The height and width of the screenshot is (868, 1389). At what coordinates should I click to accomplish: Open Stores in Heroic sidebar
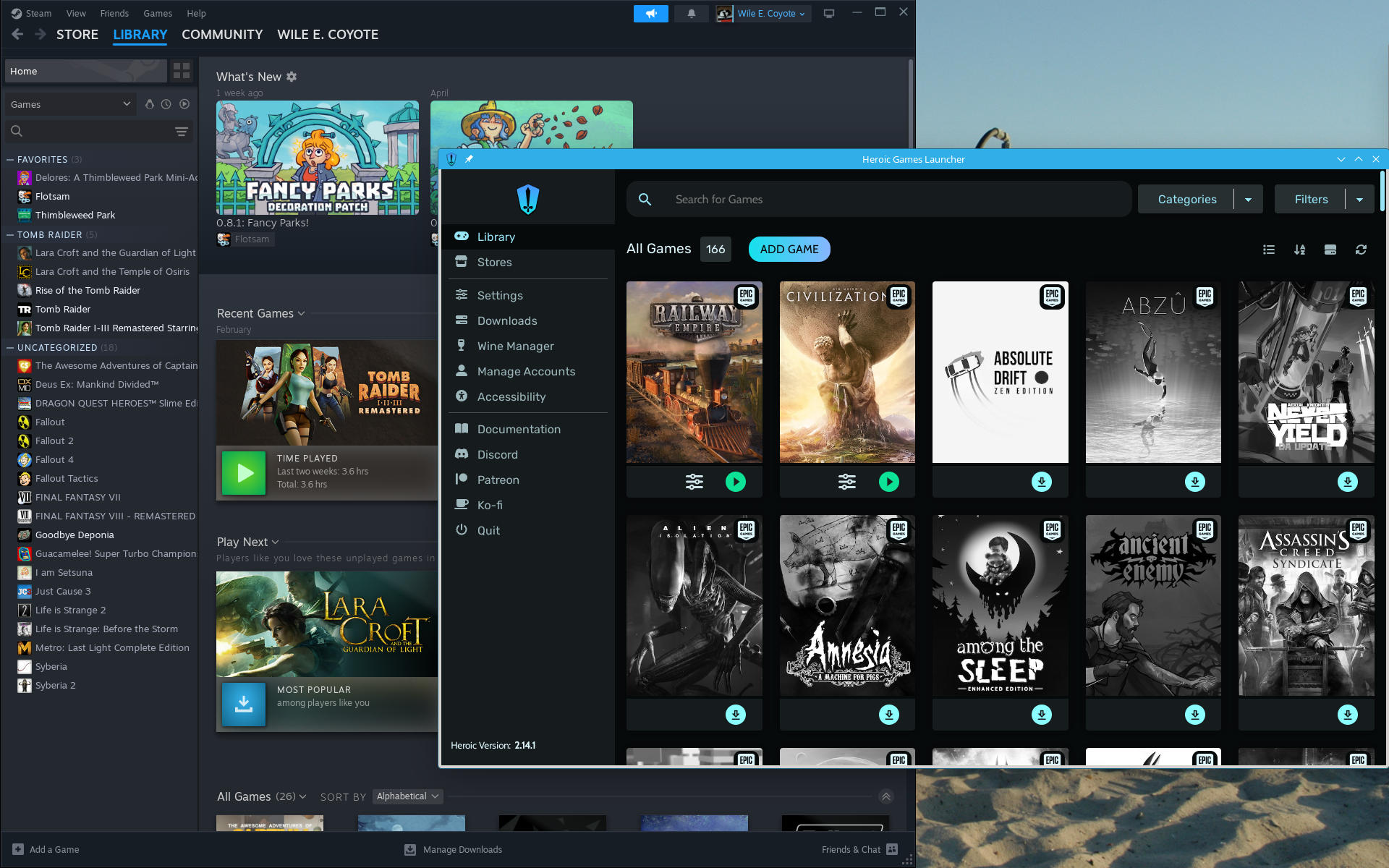coord(528,262)
